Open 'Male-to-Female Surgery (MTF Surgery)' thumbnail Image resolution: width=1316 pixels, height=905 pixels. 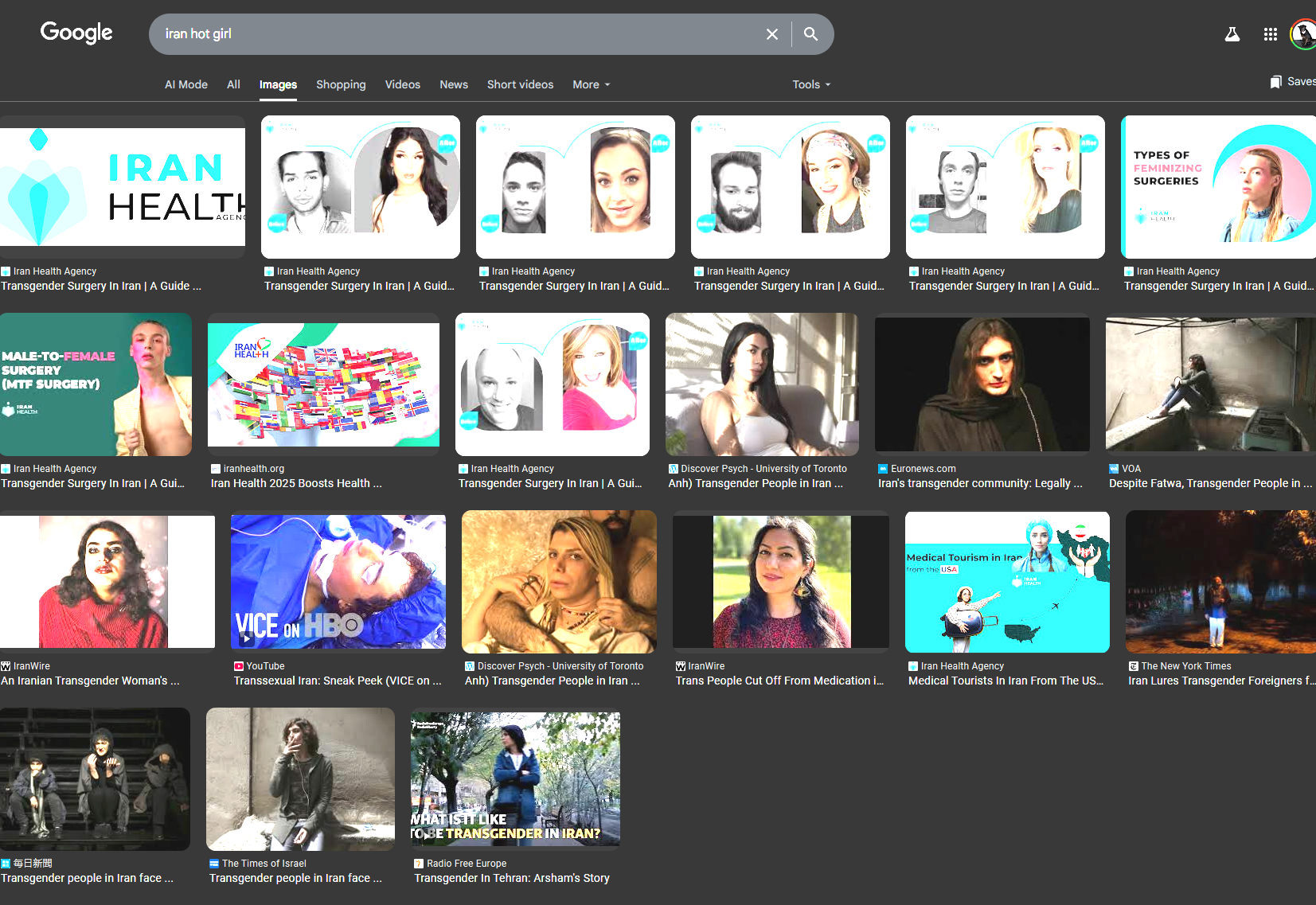96,384
